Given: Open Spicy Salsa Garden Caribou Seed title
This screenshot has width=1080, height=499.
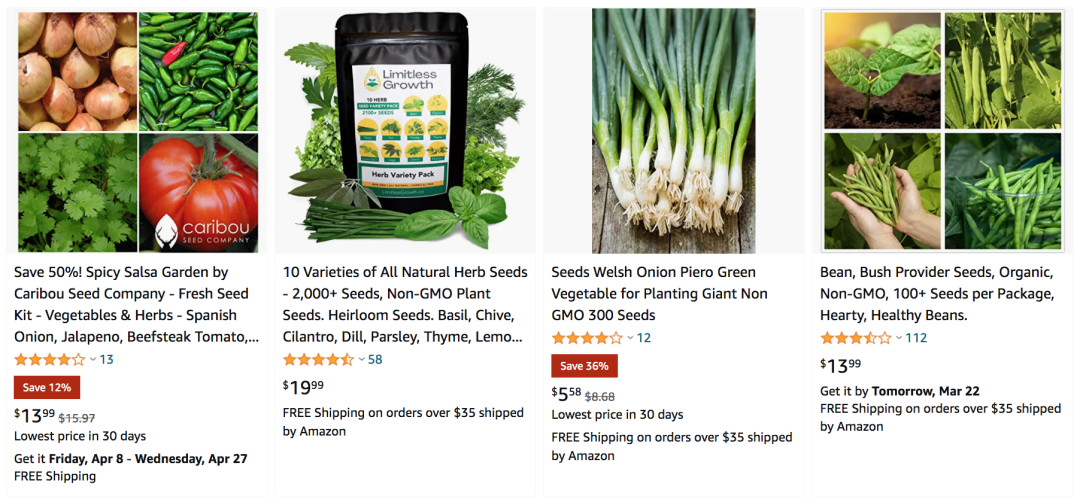Looking at the screenshot, I should pyautogui.click(x=136, y=305).
